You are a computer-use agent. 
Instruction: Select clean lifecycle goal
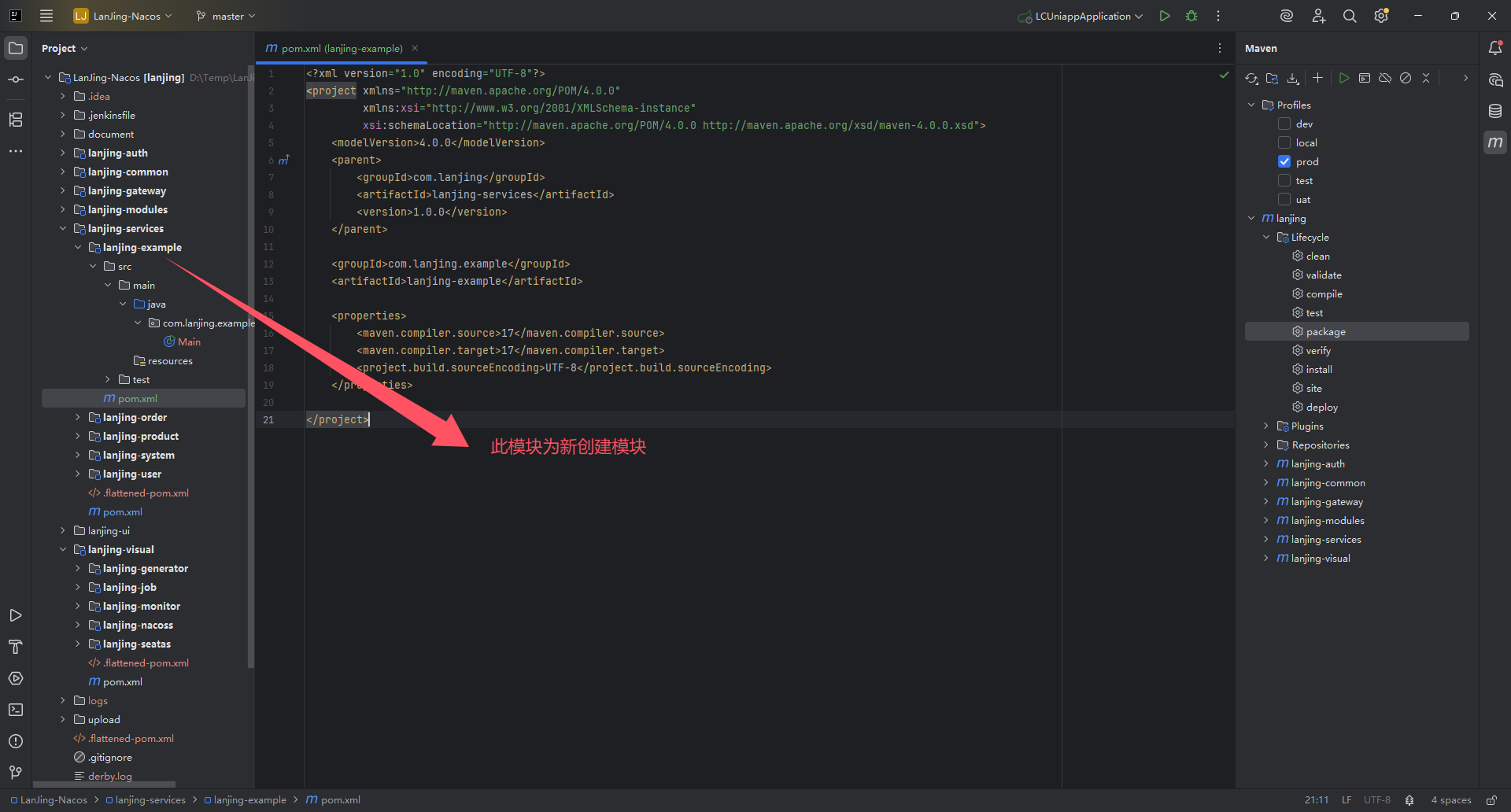(1317, 256)
